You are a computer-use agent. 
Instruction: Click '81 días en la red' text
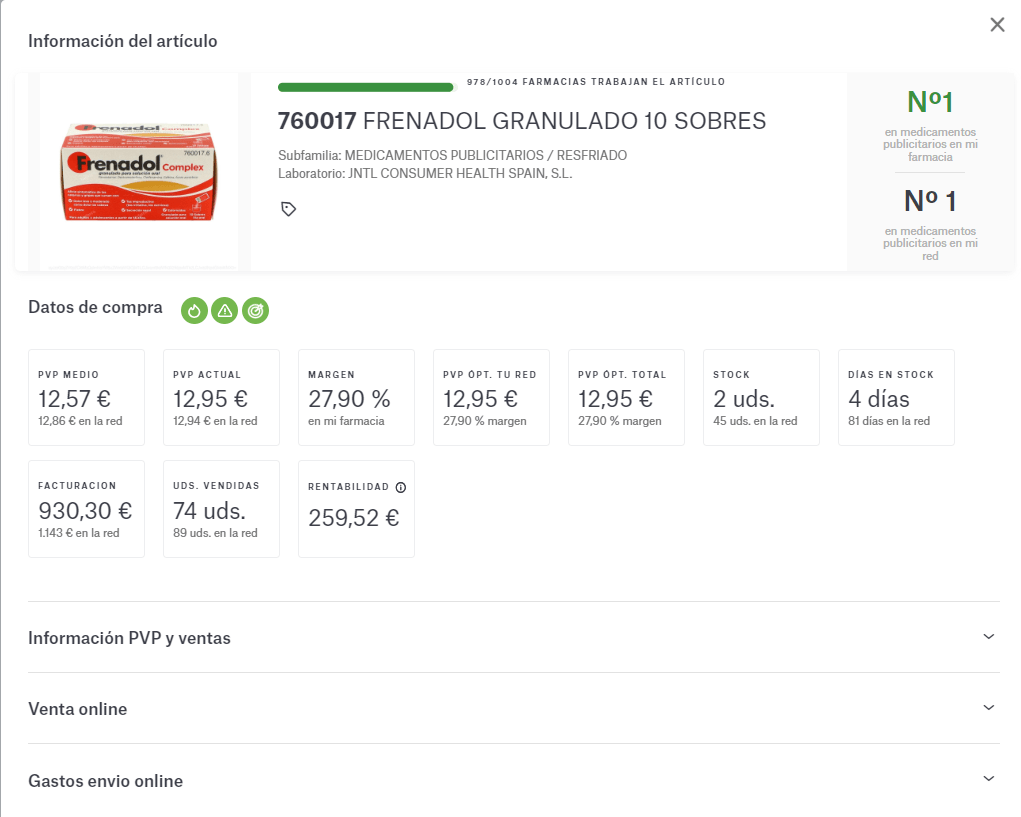click(x=889, y=421)
